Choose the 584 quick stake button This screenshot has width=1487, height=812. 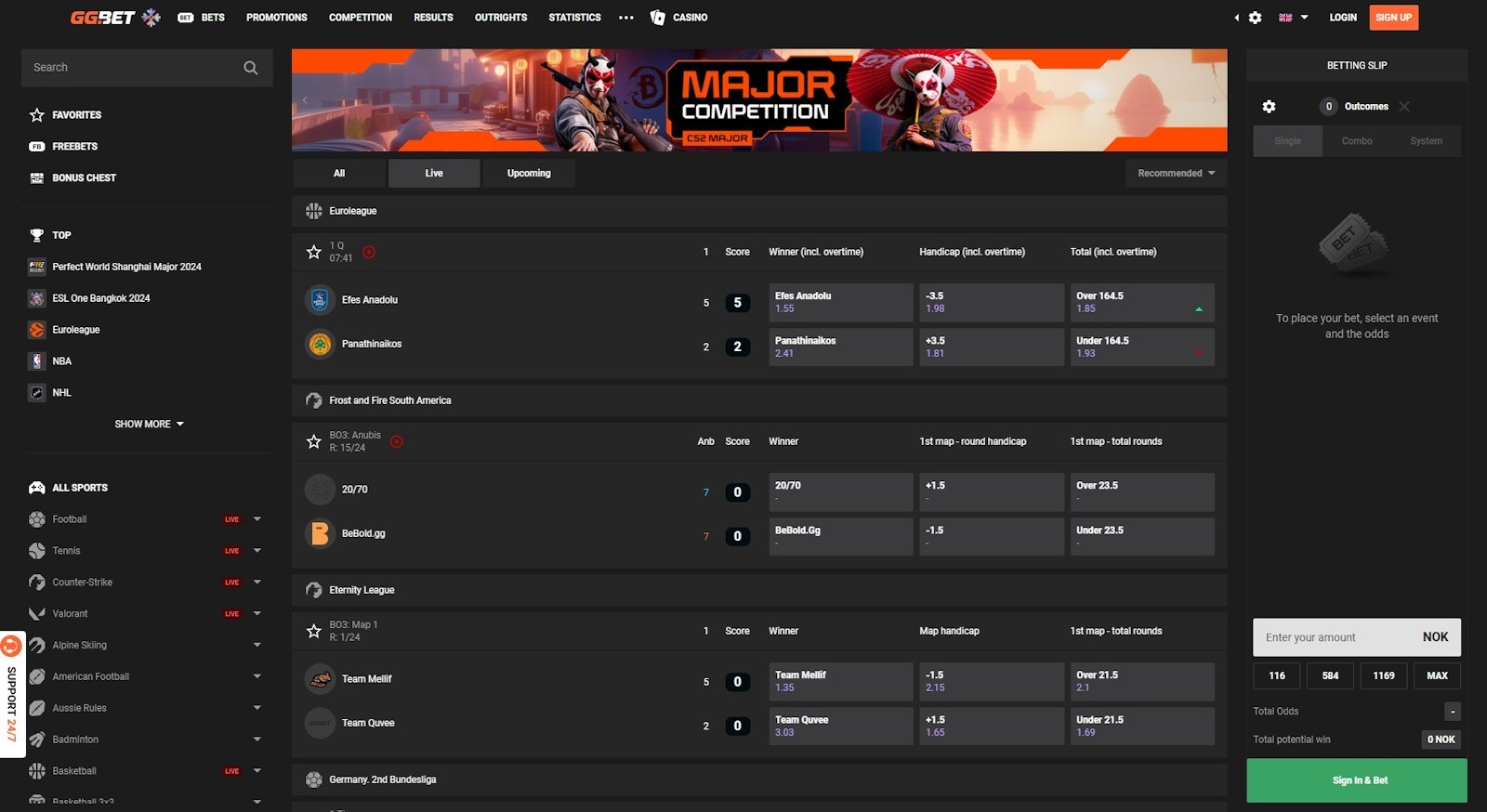(x=1330, y=676)
